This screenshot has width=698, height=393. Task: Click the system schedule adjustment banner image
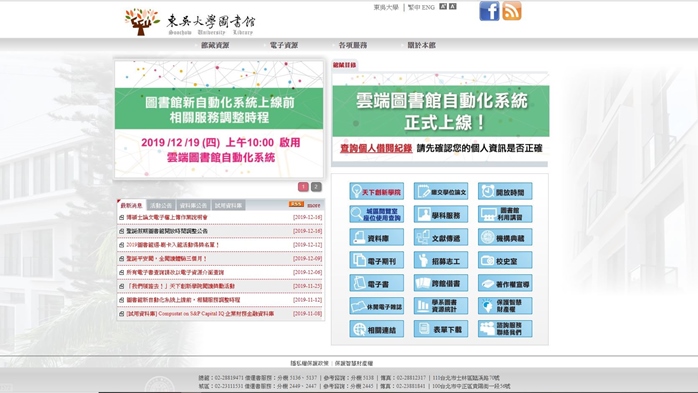219,119
